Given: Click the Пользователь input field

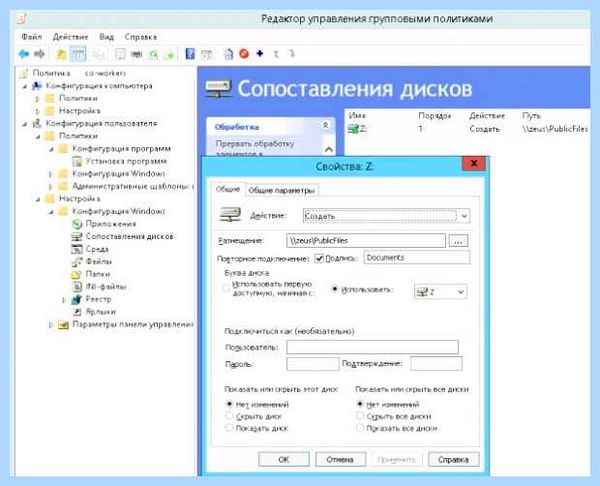Looking at the screenshot, I should (372, 347).
